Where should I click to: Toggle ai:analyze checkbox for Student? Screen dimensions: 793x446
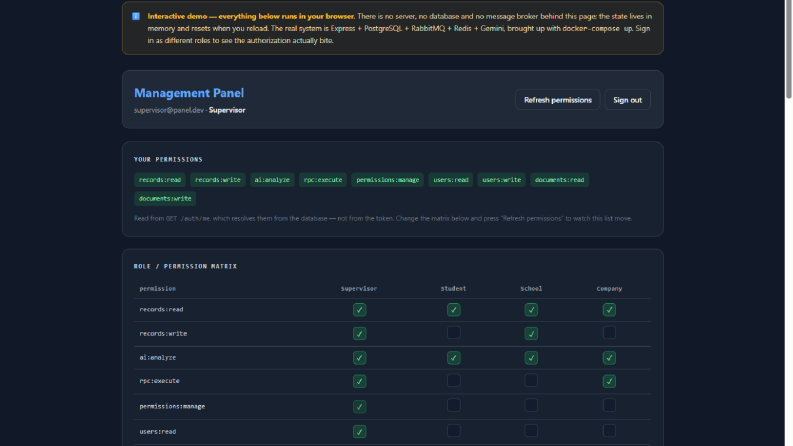453,358
